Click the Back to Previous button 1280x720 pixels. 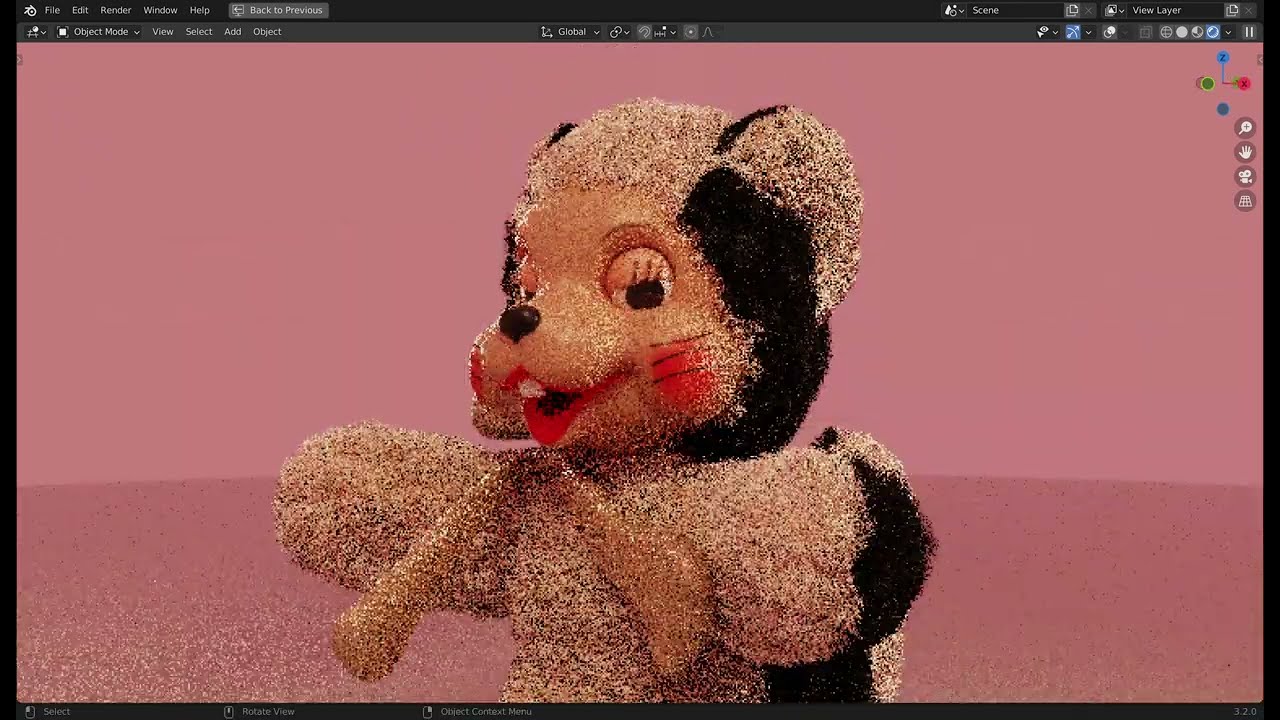tap(279, 10)
